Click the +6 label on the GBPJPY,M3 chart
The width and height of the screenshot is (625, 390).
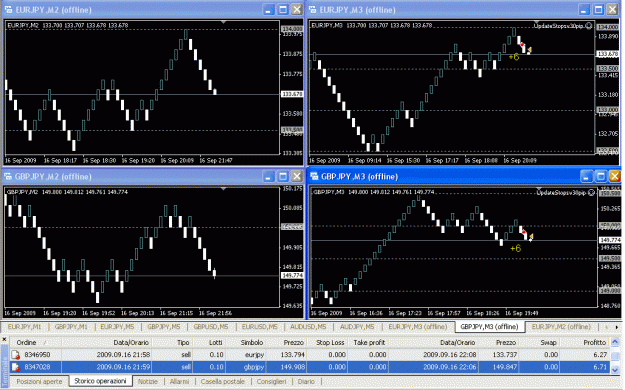click(x=515, y=248)
